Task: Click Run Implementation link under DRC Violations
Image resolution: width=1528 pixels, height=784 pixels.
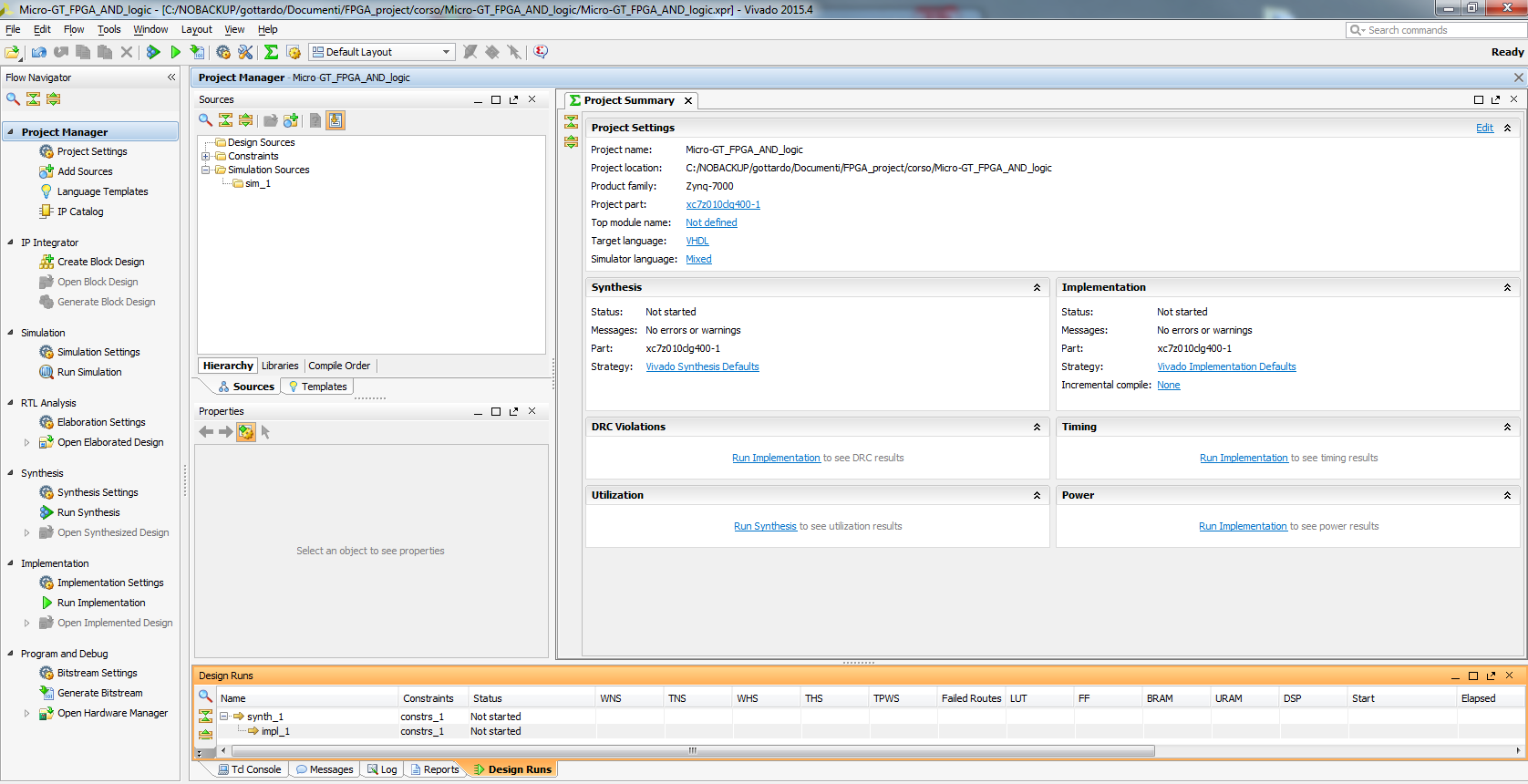Action: [776, 458]
